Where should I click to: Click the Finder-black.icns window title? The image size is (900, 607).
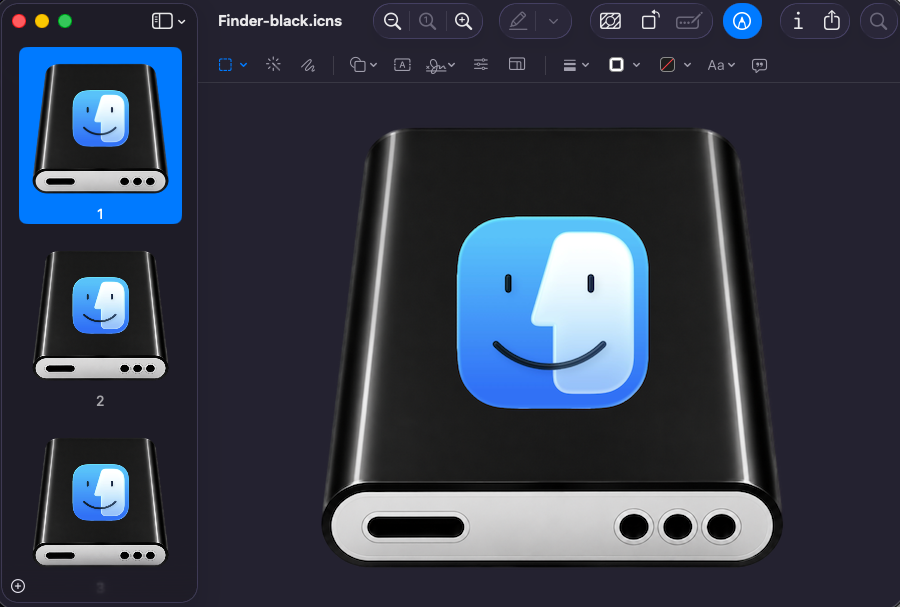tap(280, 21)
